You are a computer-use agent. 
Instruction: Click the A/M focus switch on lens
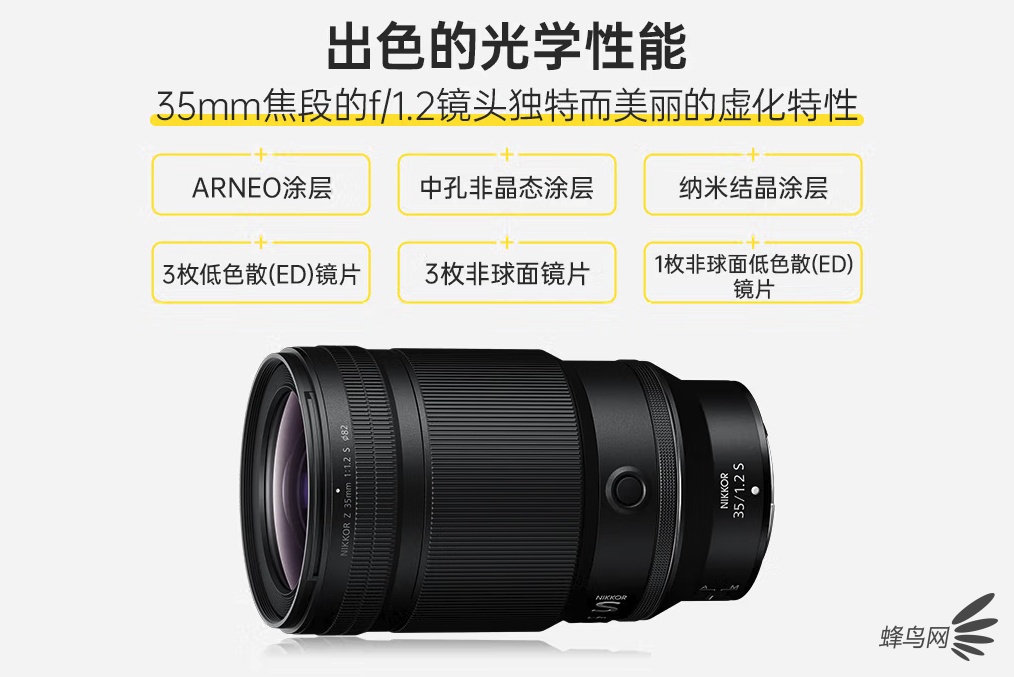click(x=719, y=590)
